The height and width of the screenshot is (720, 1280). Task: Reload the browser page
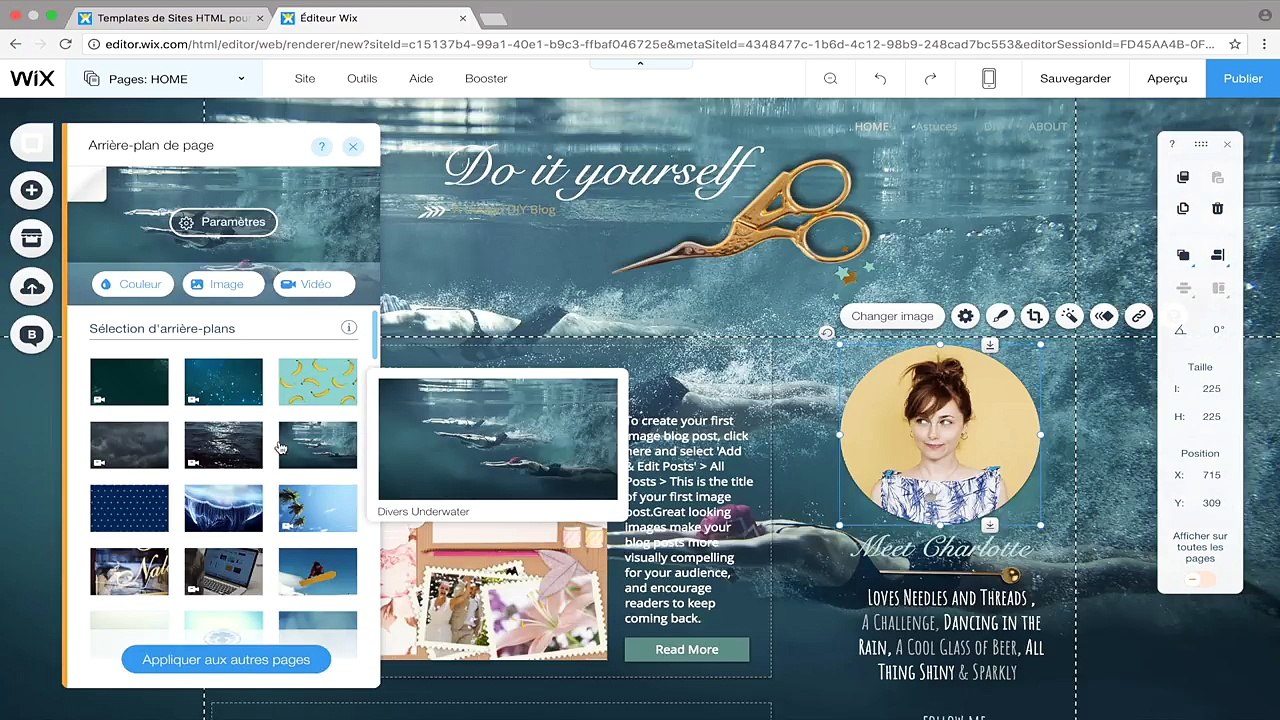coord(65,44)
